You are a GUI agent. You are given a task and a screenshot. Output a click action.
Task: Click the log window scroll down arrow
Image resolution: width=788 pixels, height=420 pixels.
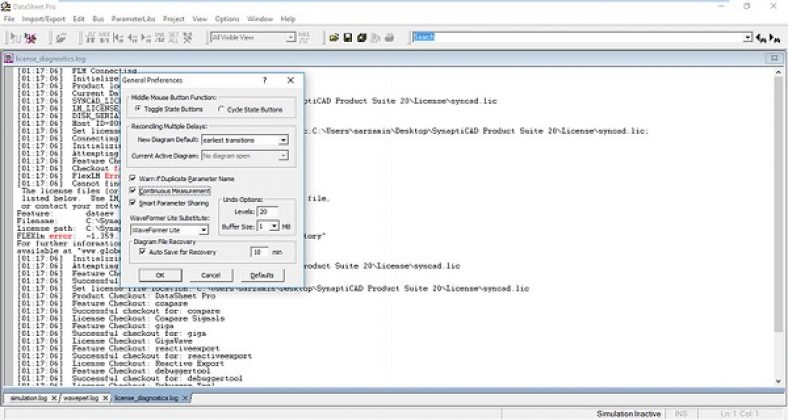click(x=779, y=381)
